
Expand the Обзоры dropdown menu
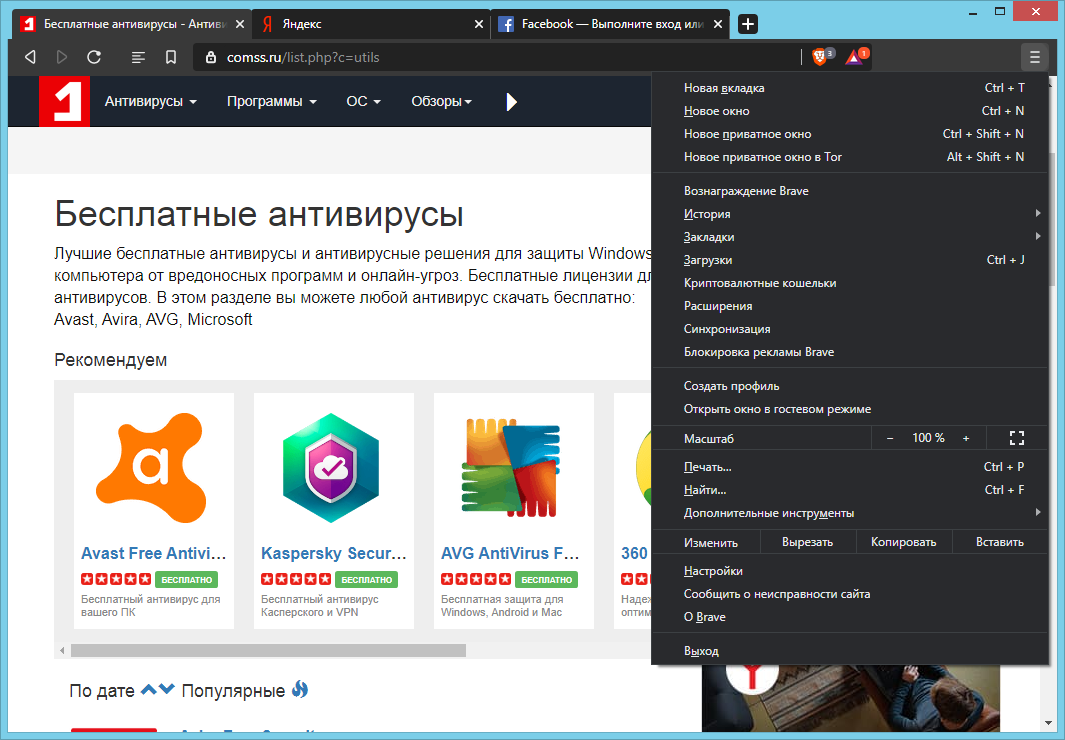[x=441, y=101]
